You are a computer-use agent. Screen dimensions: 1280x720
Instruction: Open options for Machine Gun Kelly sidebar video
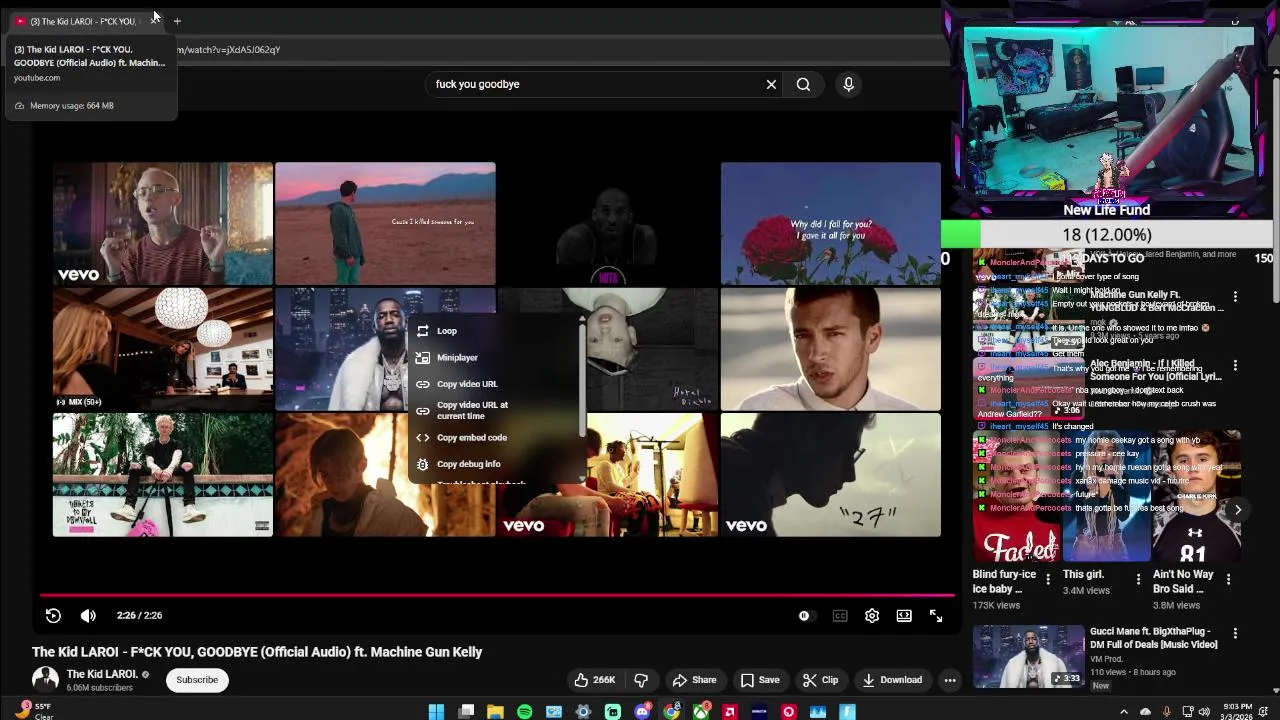click(x=1235, y=297)
